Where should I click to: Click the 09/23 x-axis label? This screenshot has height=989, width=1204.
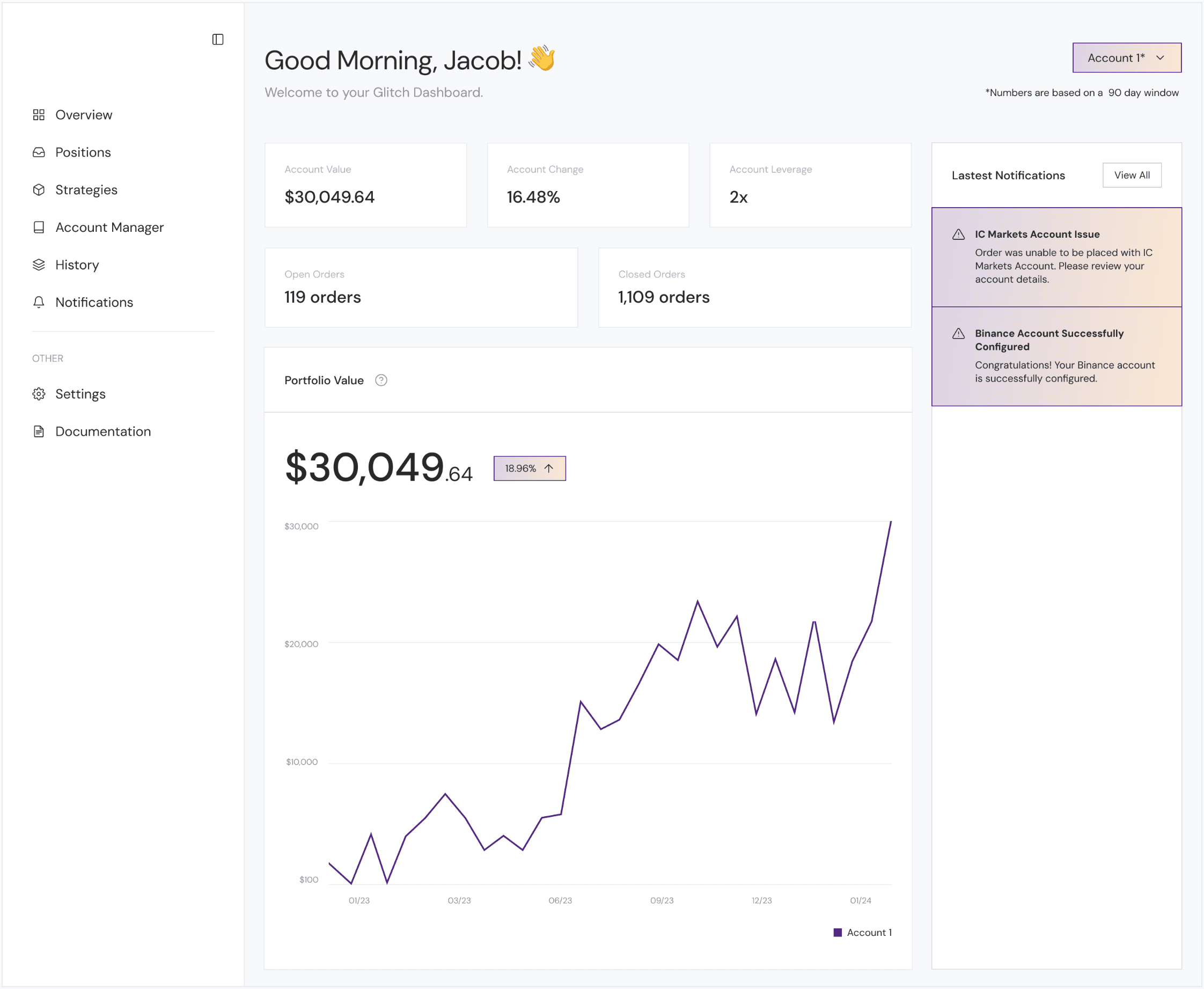click(x=662, y=900)
